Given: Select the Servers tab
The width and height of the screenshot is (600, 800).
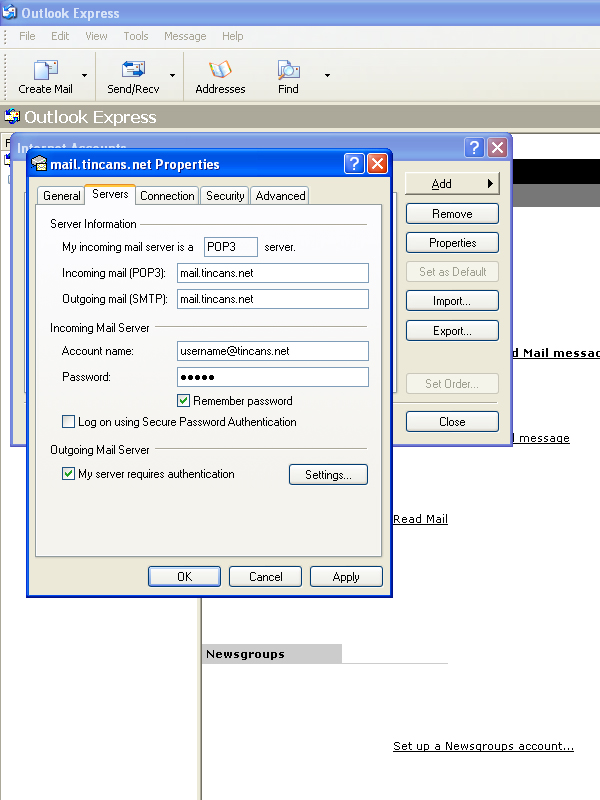Looking at the screenshot, I should pos(110,194).
